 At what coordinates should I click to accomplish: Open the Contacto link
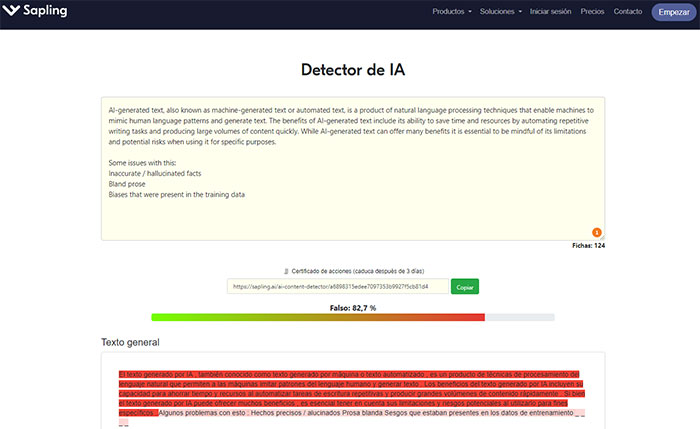pyautogui.click(x=628, y=12)
